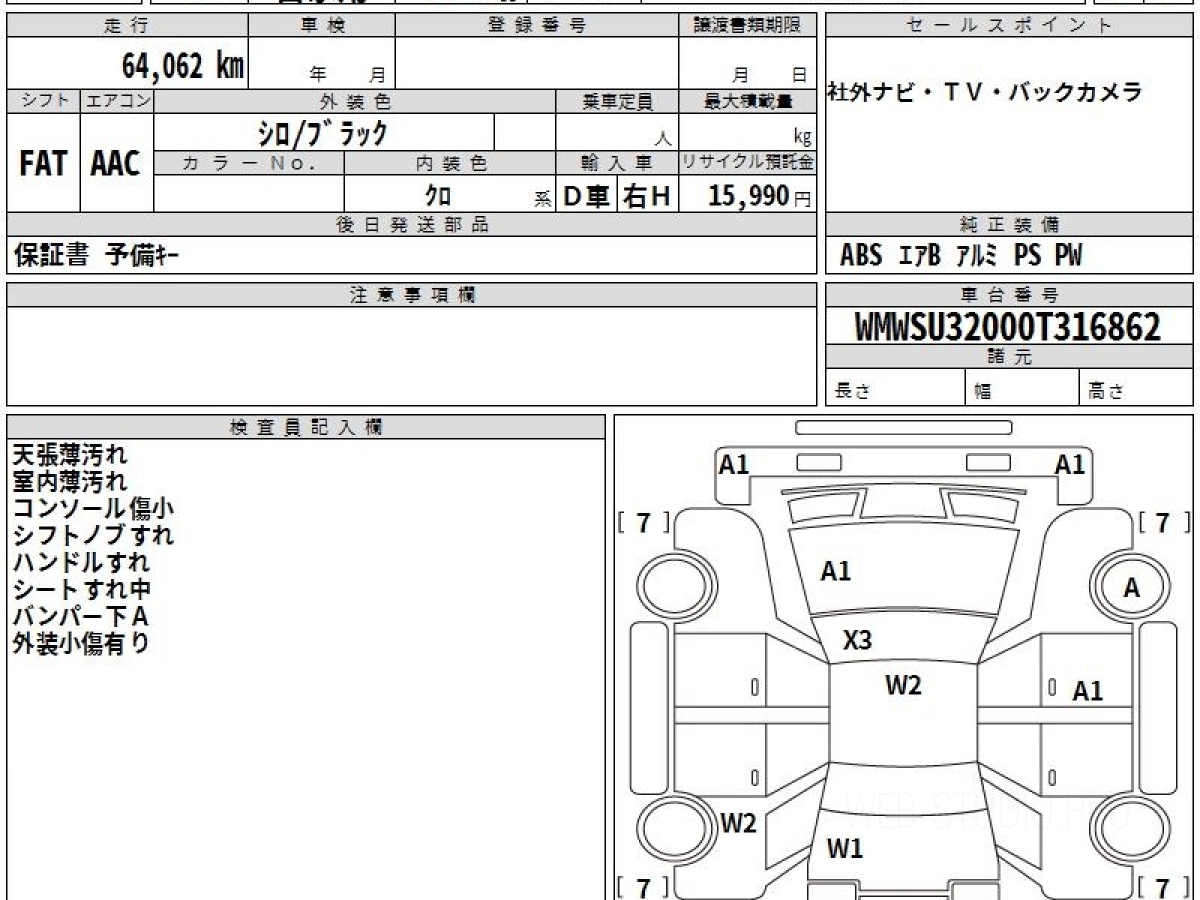1200x900 pixels.
Task: Click the recycle deposit amount "15,990円"
Action: [760, 196]
